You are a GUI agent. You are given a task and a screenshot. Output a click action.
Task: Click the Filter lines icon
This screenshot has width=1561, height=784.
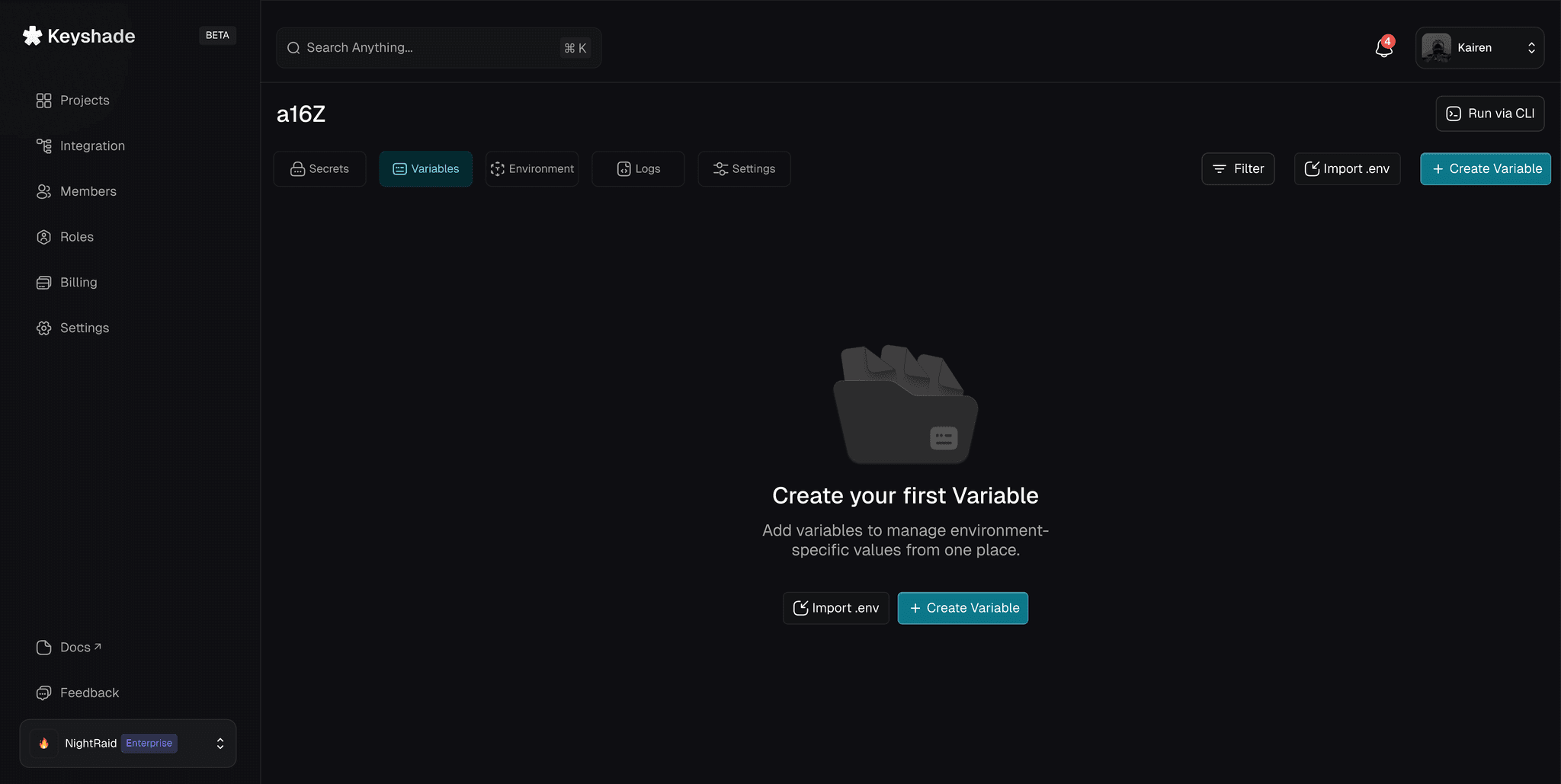click(x=1220, y=168)
